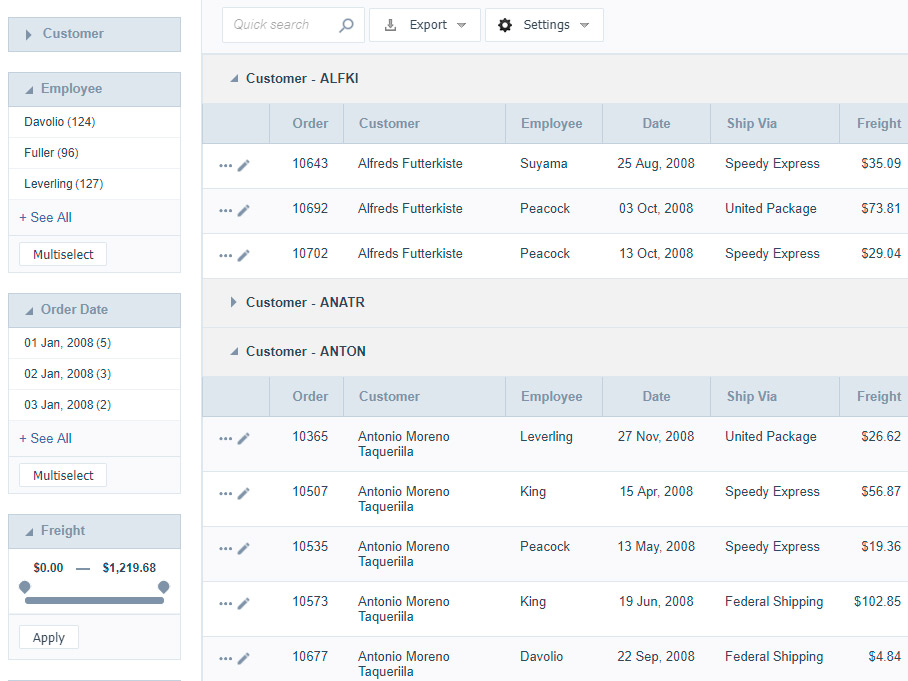Screen dimensions: 908x681
Task: Filter by employee Davolio (124)
Action: tap(60, 122)
